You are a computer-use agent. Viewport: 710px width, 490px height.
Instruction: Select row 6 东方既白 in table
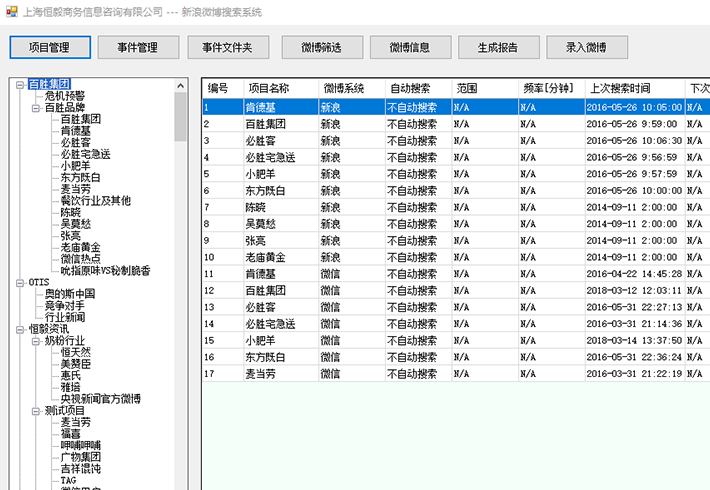click(456, 191)
